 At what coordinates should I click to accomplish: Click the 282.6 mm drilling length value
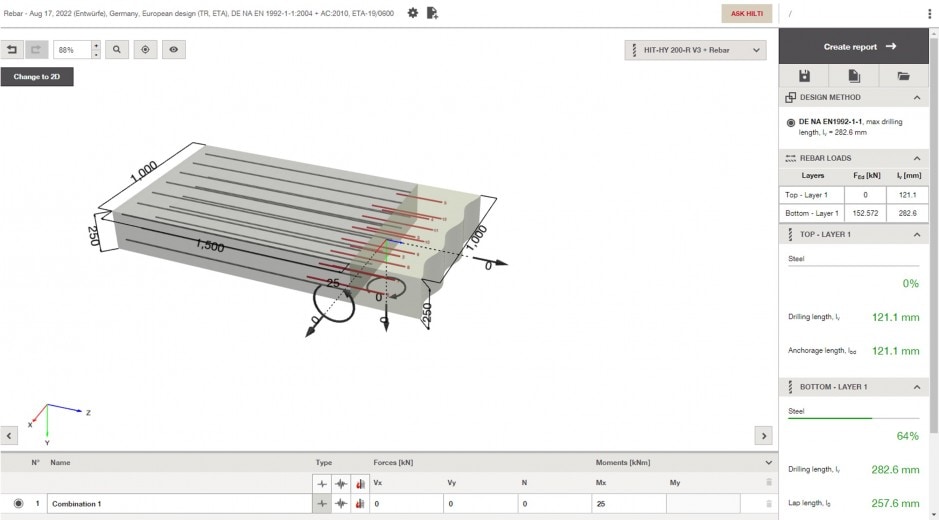click(895, 470)
